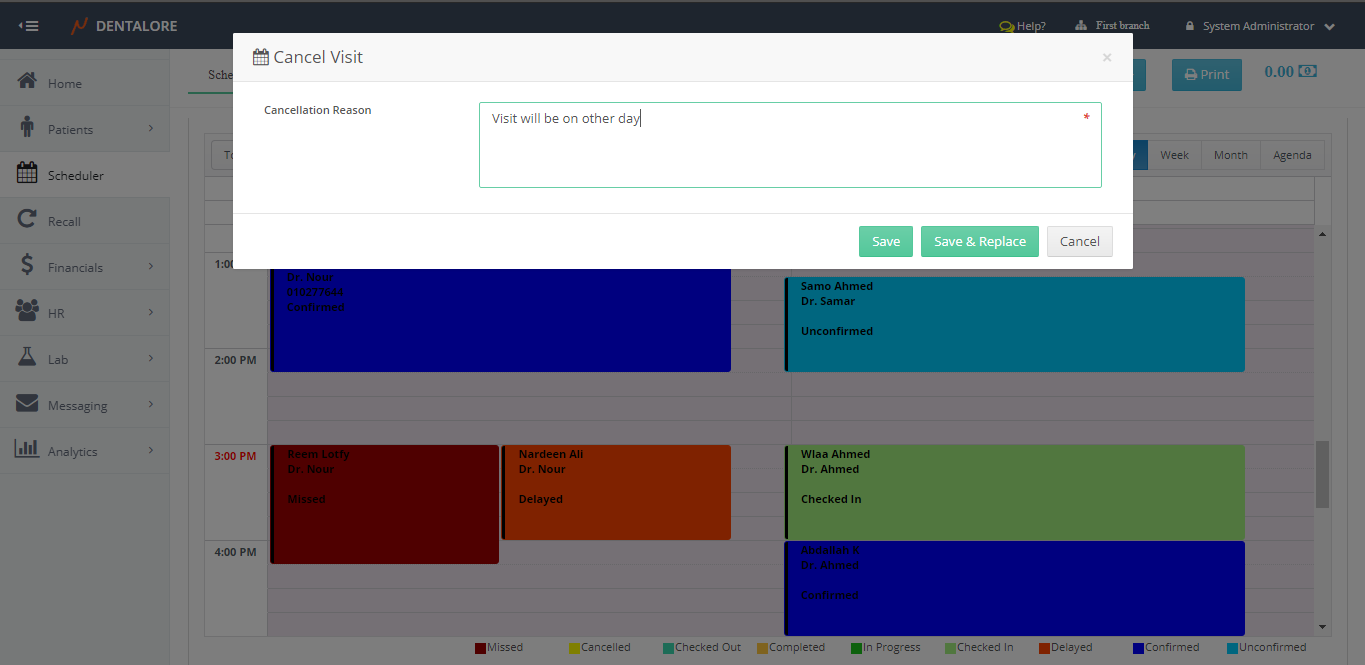Click the Save & Replace button
This screenshot has width=1365, height=665.
coord(979,241)
